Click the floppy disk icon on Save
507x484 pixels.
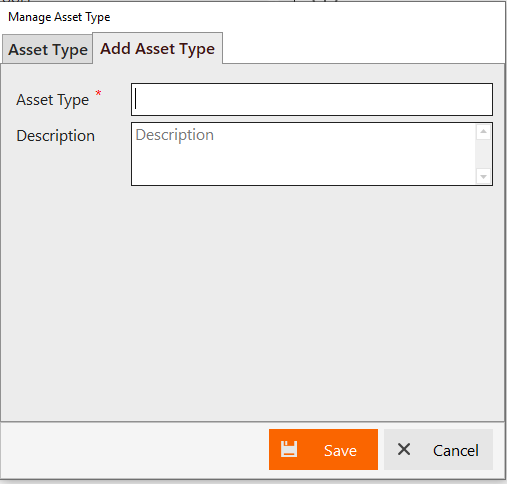tap(289, 449)
